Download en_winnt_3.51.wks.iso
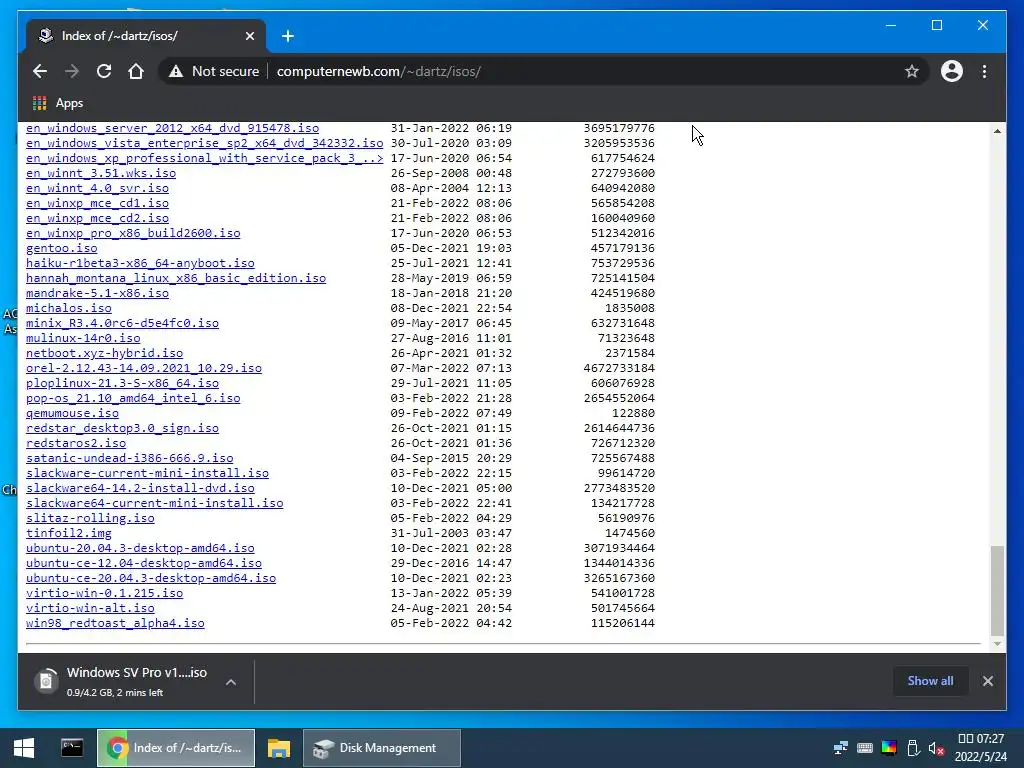This screenshot has width=1024, height=768. [101, 173]
